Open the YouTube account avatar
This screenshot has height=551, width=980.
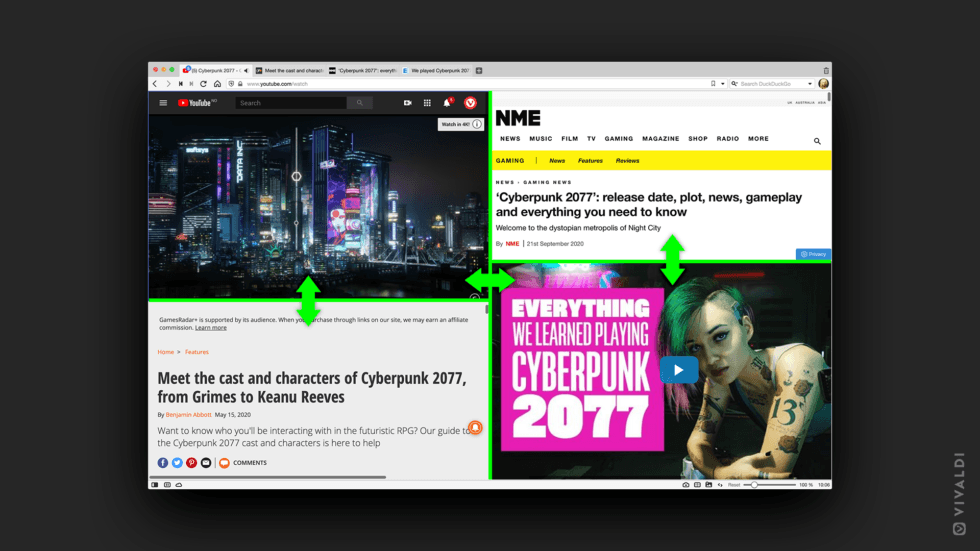471,103
